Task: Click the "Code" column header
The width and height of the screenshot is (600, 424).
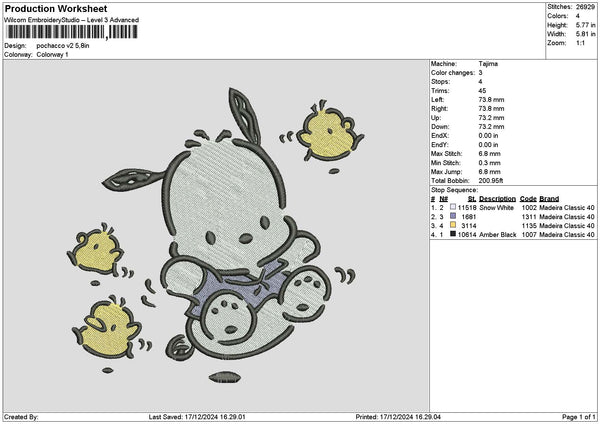Action: click(528, 199)
